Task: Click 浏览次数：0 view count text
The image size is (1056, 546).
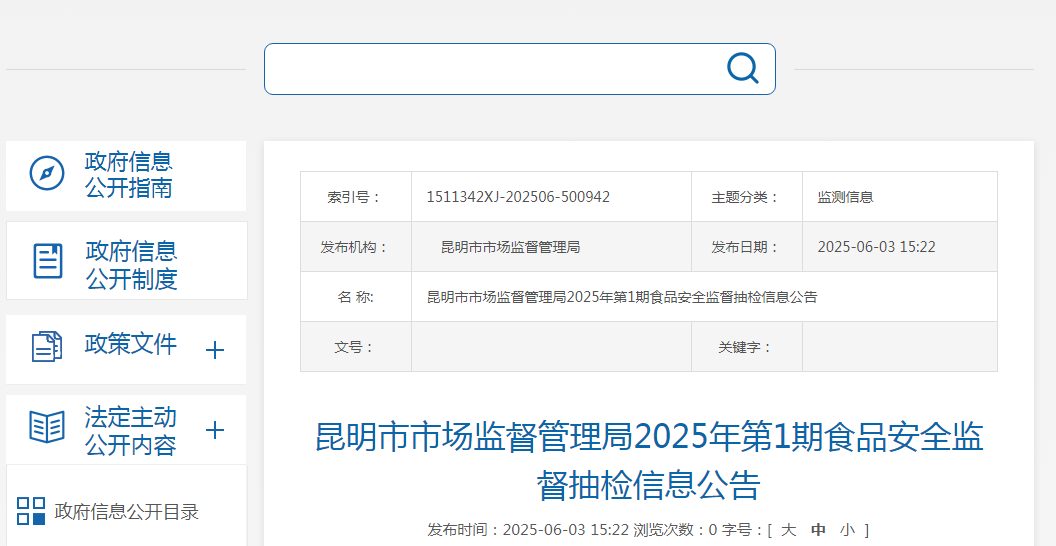Action: coord(675,530)
